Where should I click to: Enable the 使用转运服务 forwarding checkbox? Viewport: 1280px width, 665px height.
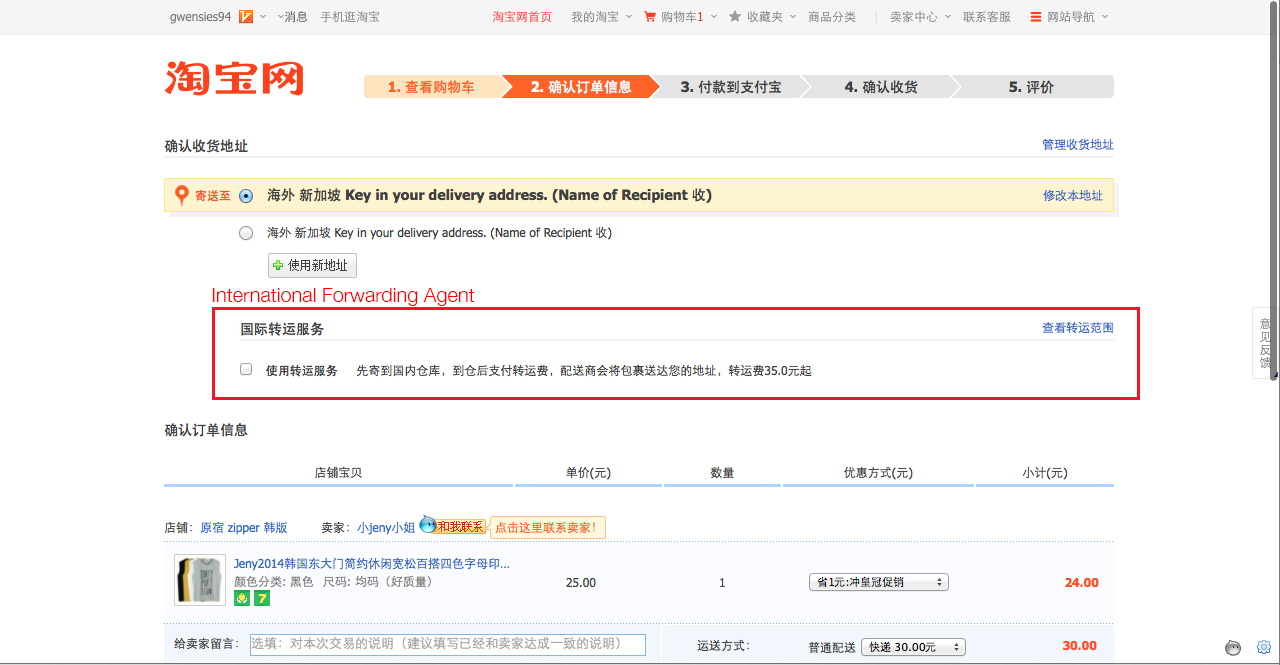pyautogui.click(x=246, y=369)
